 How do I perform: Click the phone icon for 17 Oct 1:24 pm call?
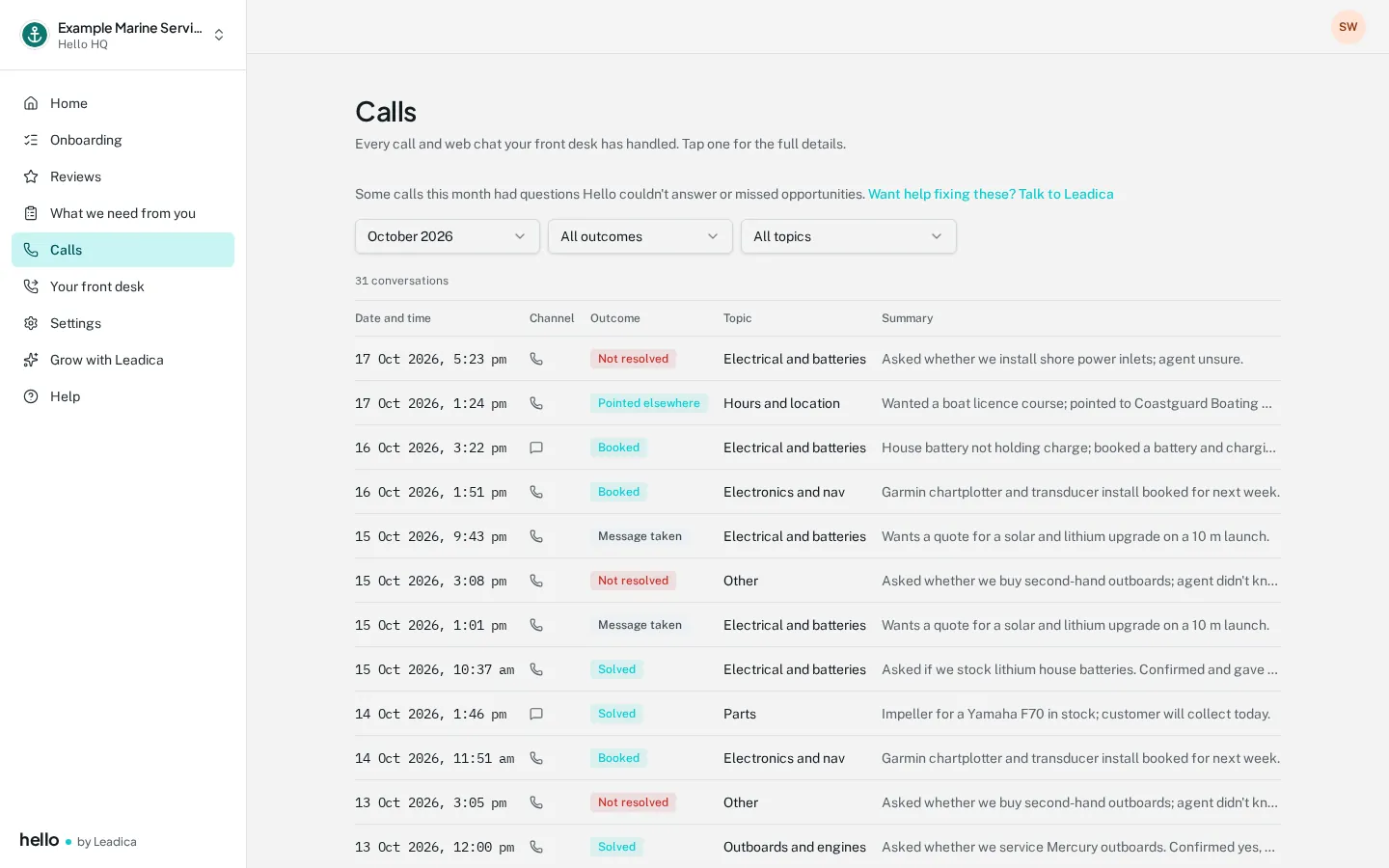pos(536,403)
